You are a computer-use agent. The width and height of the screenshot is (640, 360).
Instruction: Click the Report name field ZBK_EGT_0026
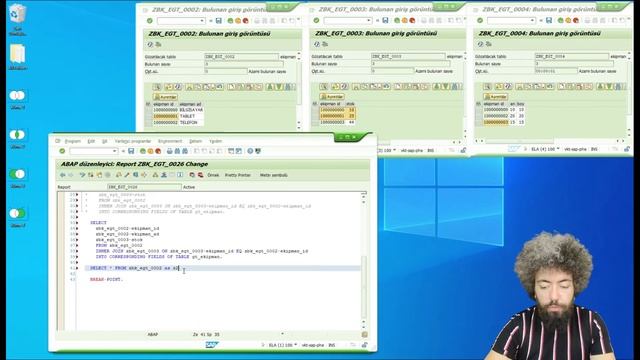[144, 187]
